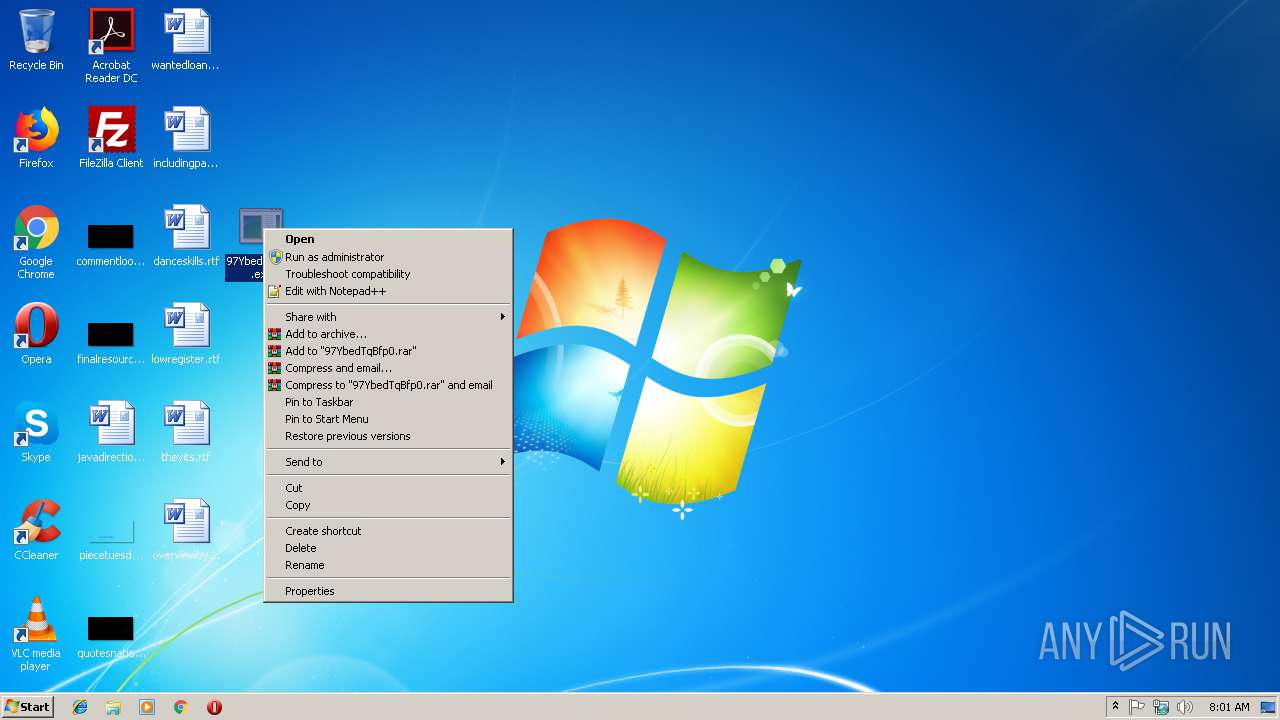The image size is (1280, 720).
Task: Select lowregister.rtf document
Action: click(186, 335)
